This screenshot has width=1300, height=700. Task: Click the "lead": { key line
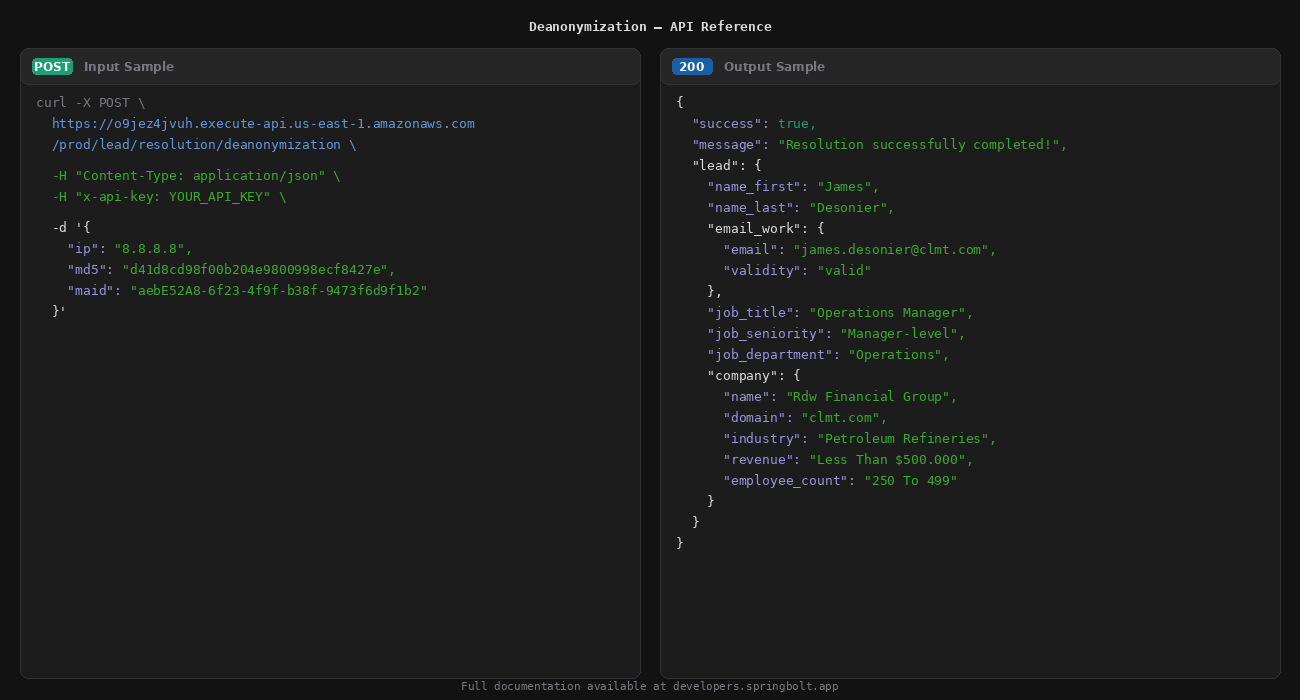click(727, 166)
